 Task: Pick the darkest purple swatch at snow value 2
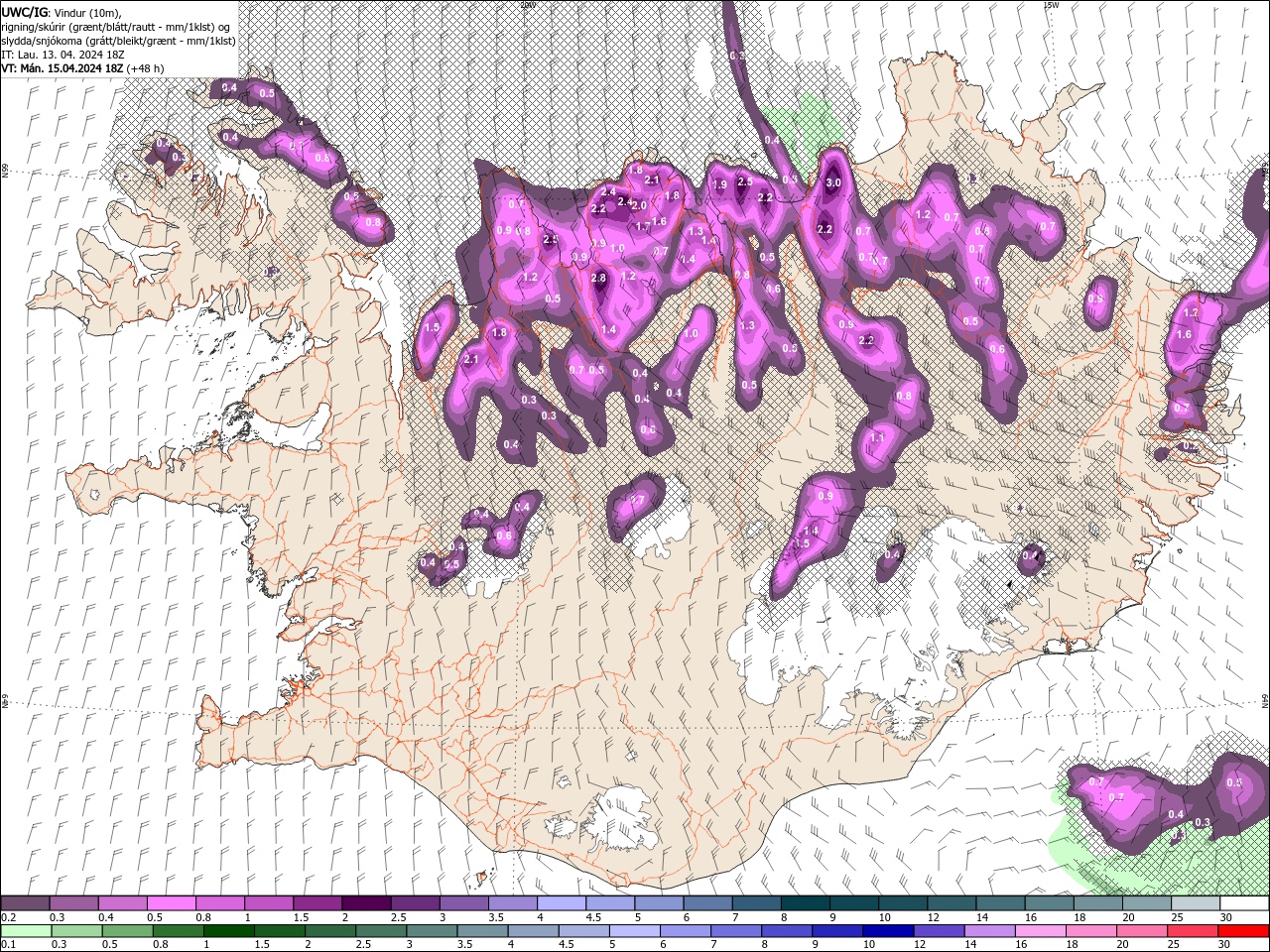pyautogui.click(x=366, y=903)
